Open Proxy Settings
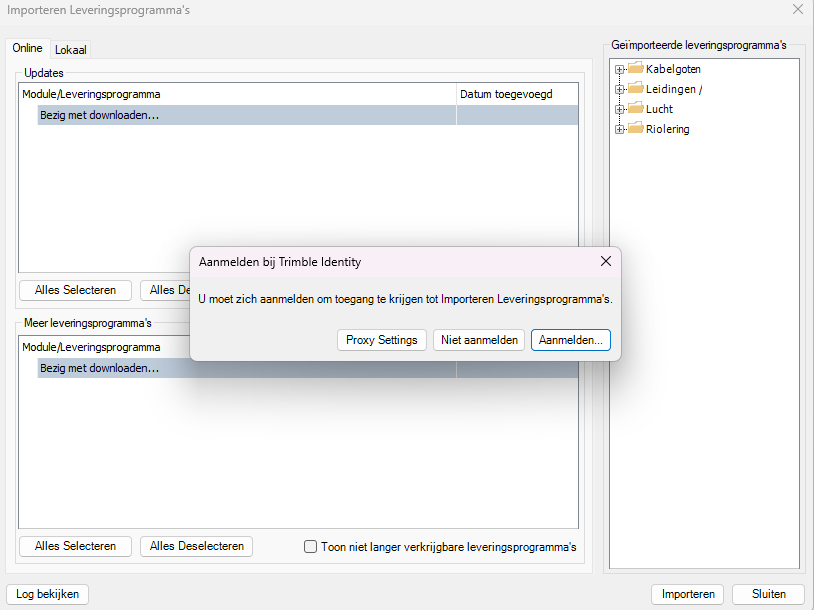The width and height of the screenshot is (814, 610). [382, 340]
